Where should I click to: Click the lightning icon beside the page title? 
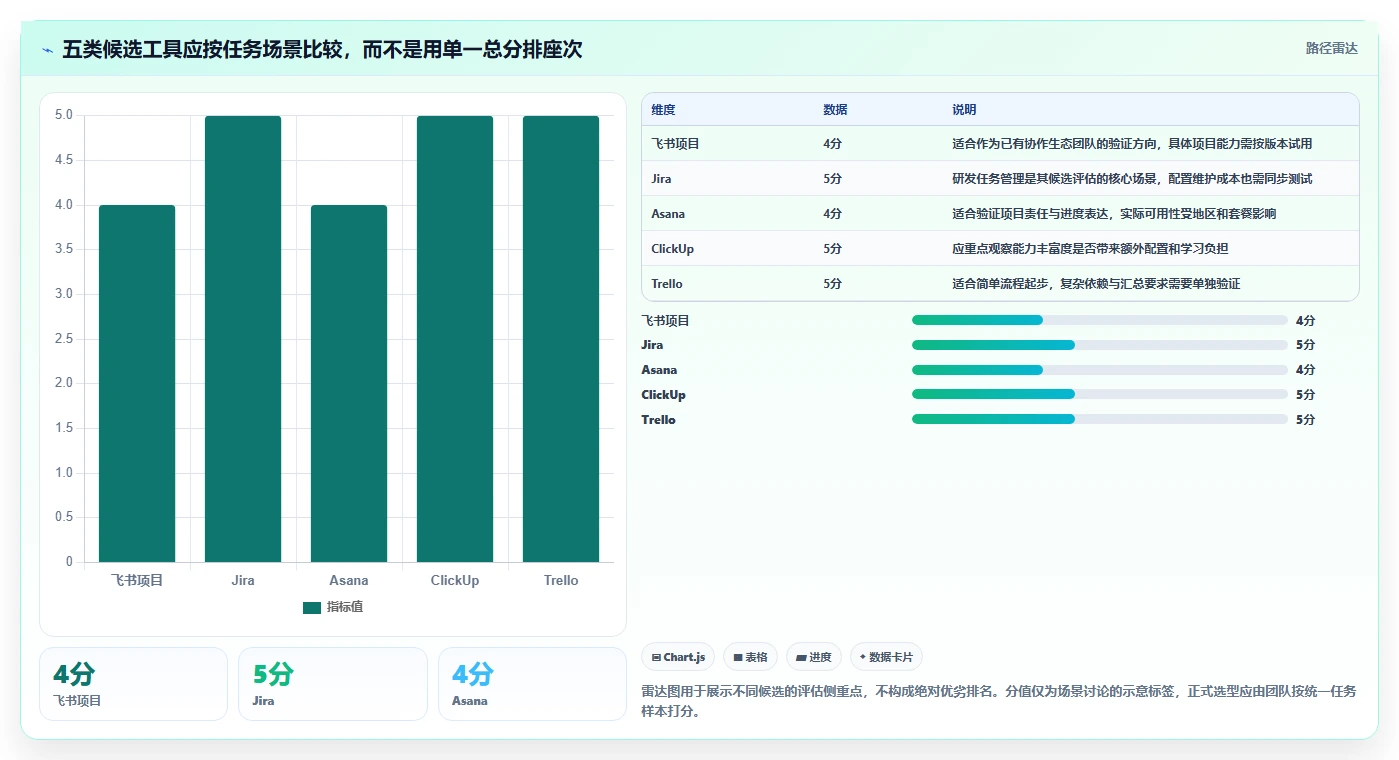click(48, 50)
